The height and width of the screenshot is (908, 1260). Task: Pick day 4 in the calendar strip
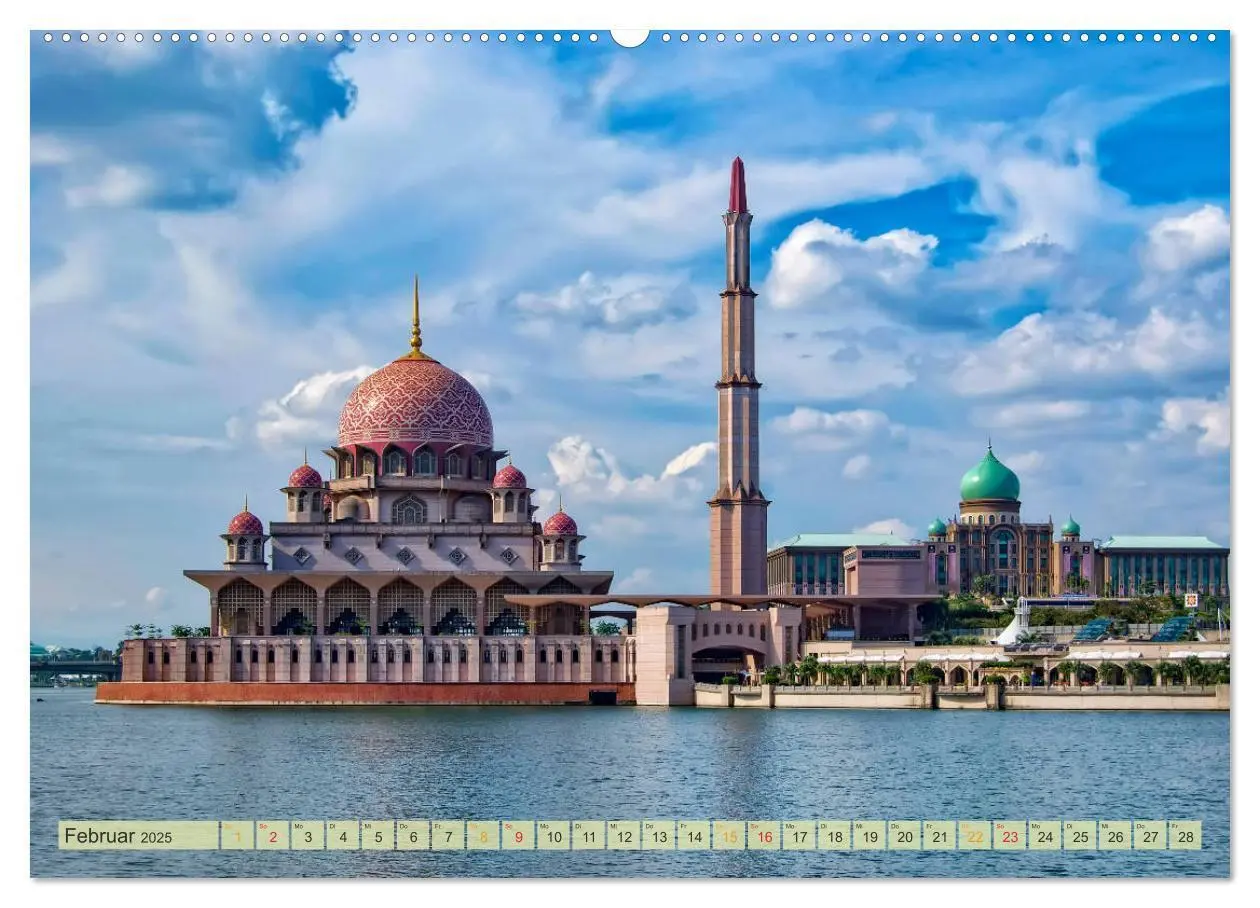(342, 835)
